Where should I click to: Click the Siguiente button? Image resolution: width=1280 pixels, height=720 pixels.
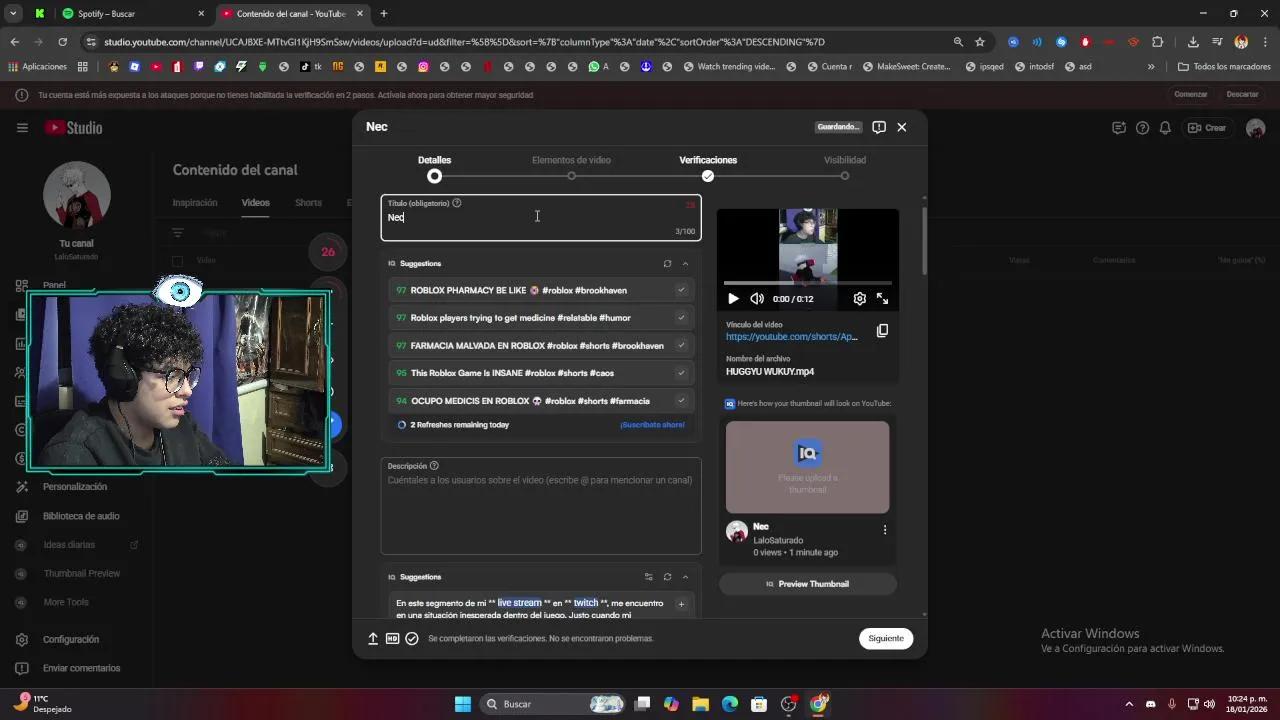click(x=886, y=639)
